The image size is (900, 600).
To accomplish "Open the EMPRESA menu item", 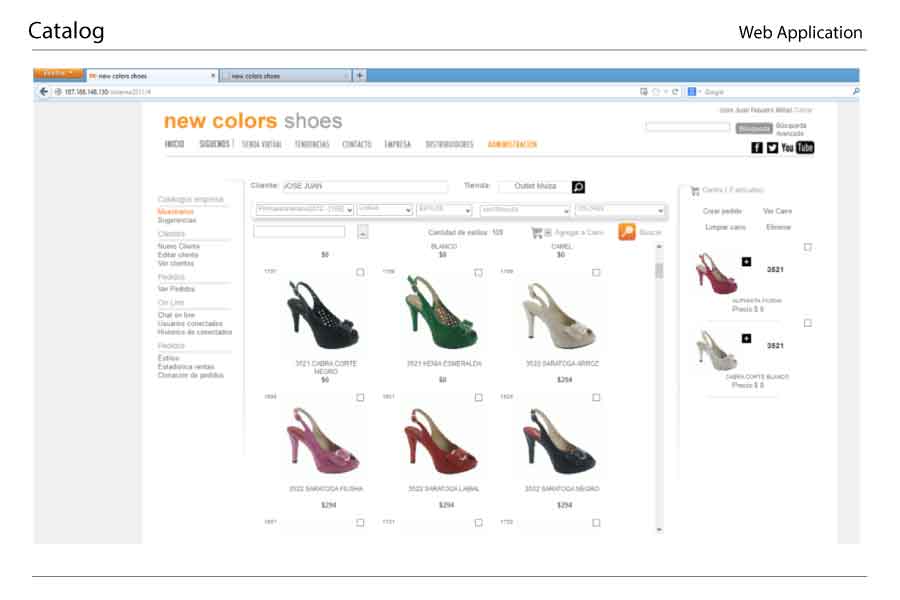I will 398,144.
